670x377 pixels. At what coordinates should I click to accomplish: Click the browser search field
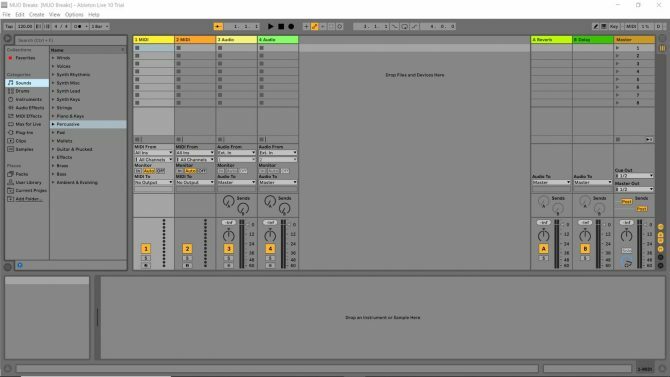[x=71, y=40]
